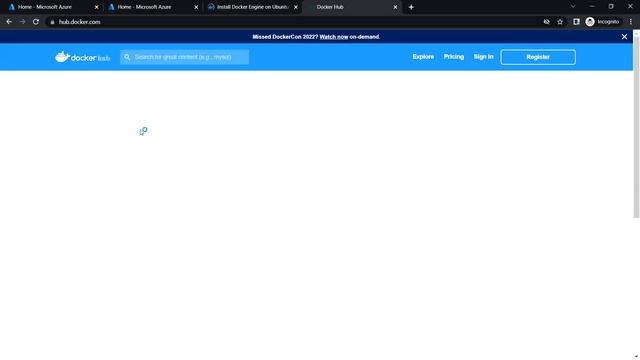Image resolution: width=640 pixels, height=360 pixels.
Task: Open the tab search dropdown chevron
Action: 573,7
